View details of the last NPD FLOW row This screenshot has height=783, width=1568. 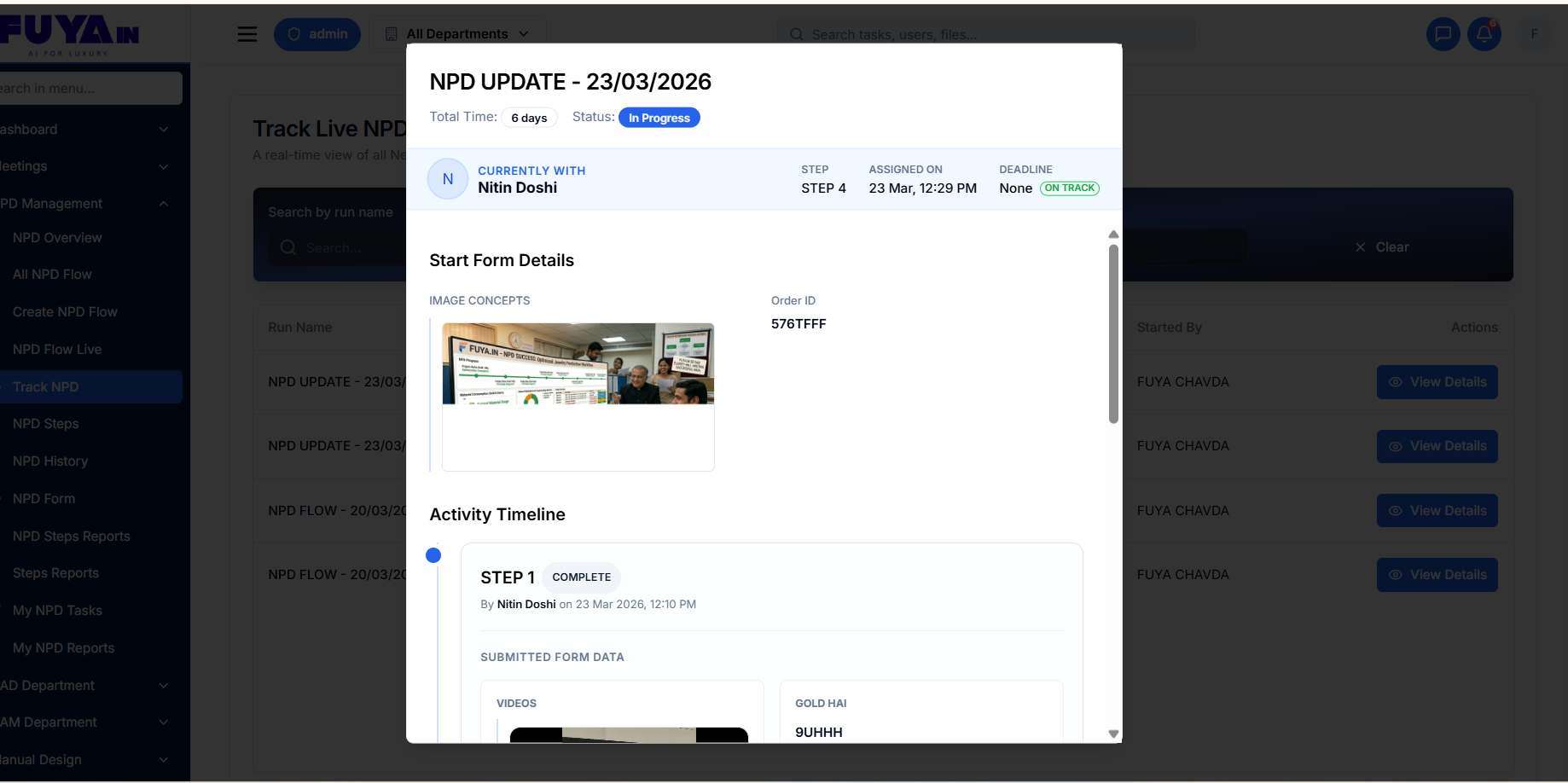[x=1437, y=575]
